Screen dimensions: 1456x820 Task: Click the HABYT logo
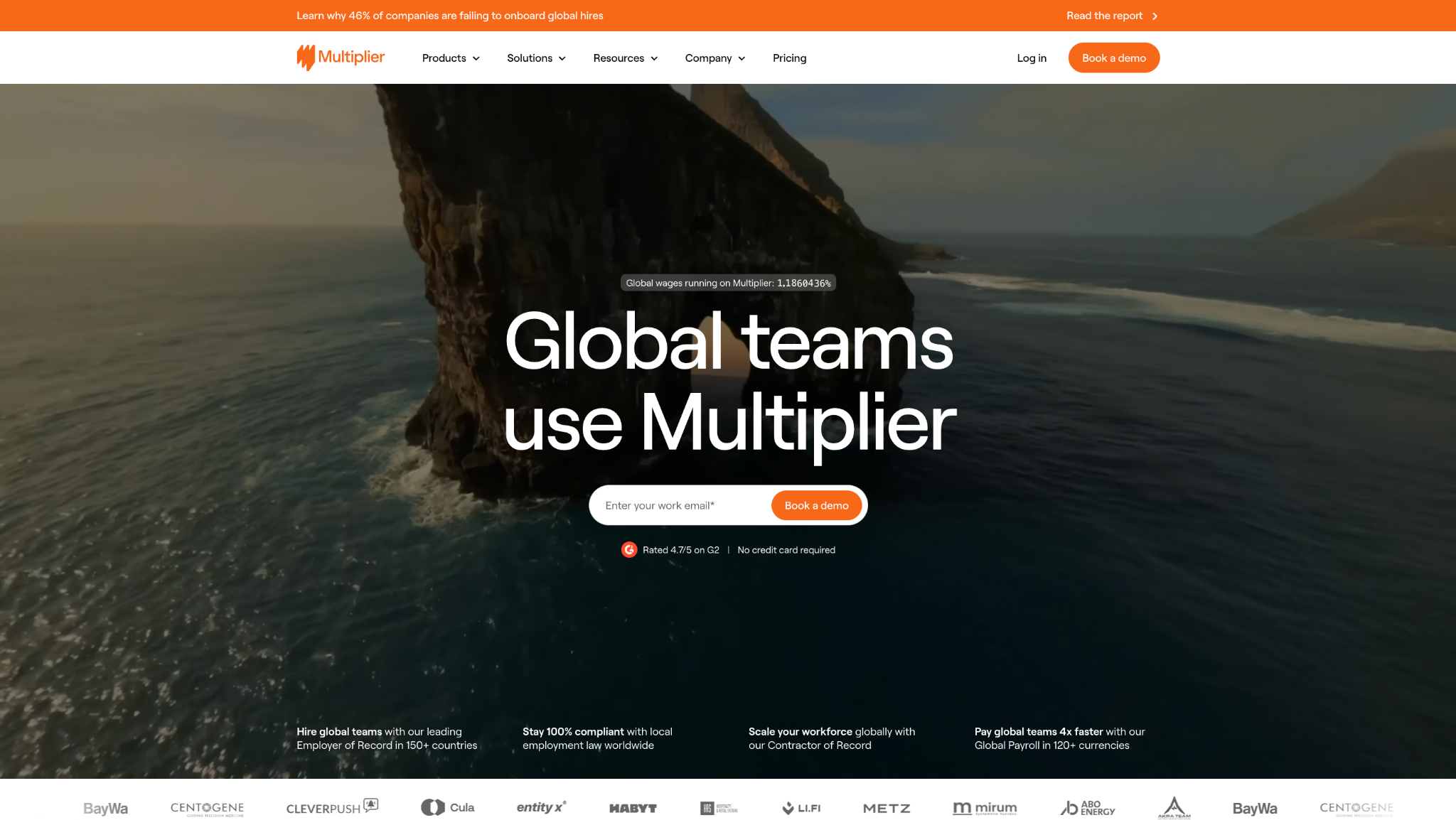tap(633, 808)
